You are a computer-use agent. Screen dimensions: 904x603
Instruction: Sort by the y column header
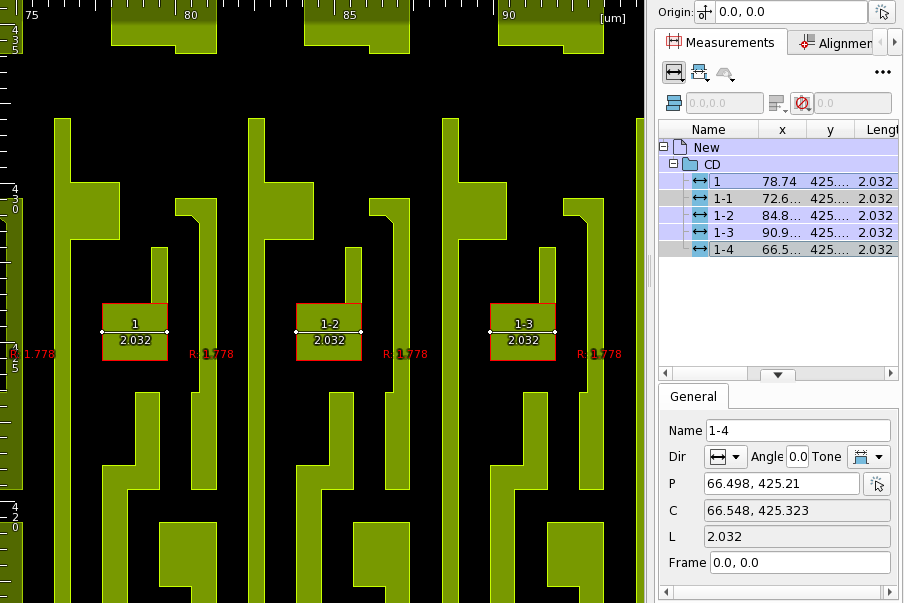pos(830,130)
